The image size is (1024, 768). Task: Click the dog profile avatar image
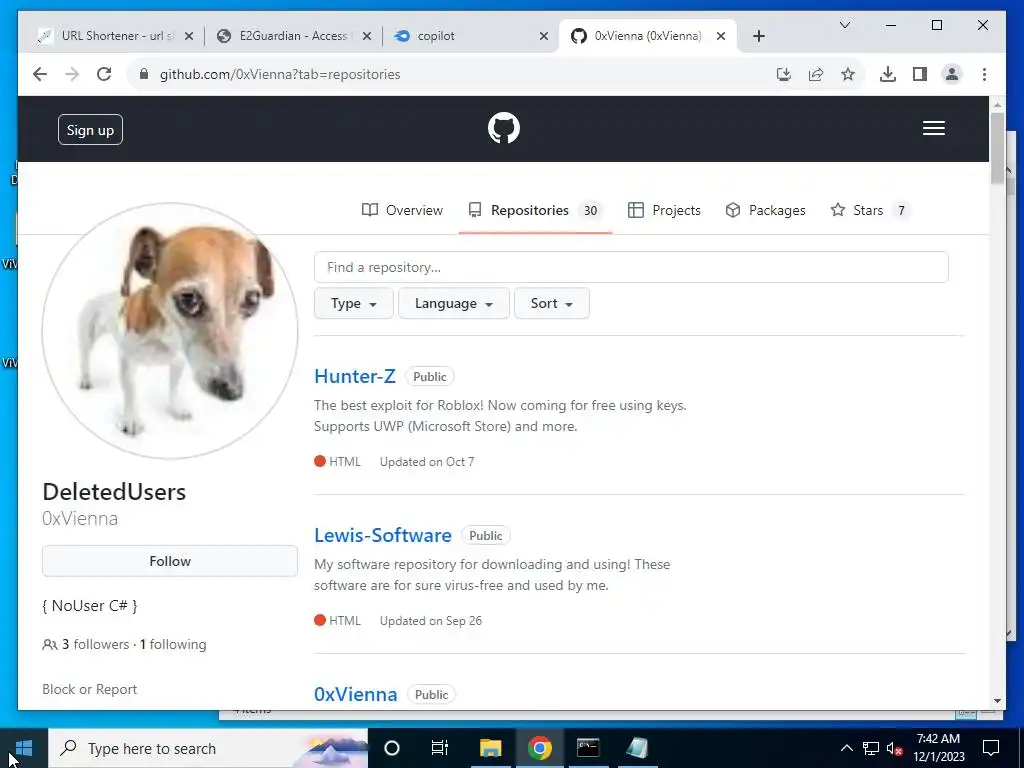pyautogui.click(x=170, y=330)
